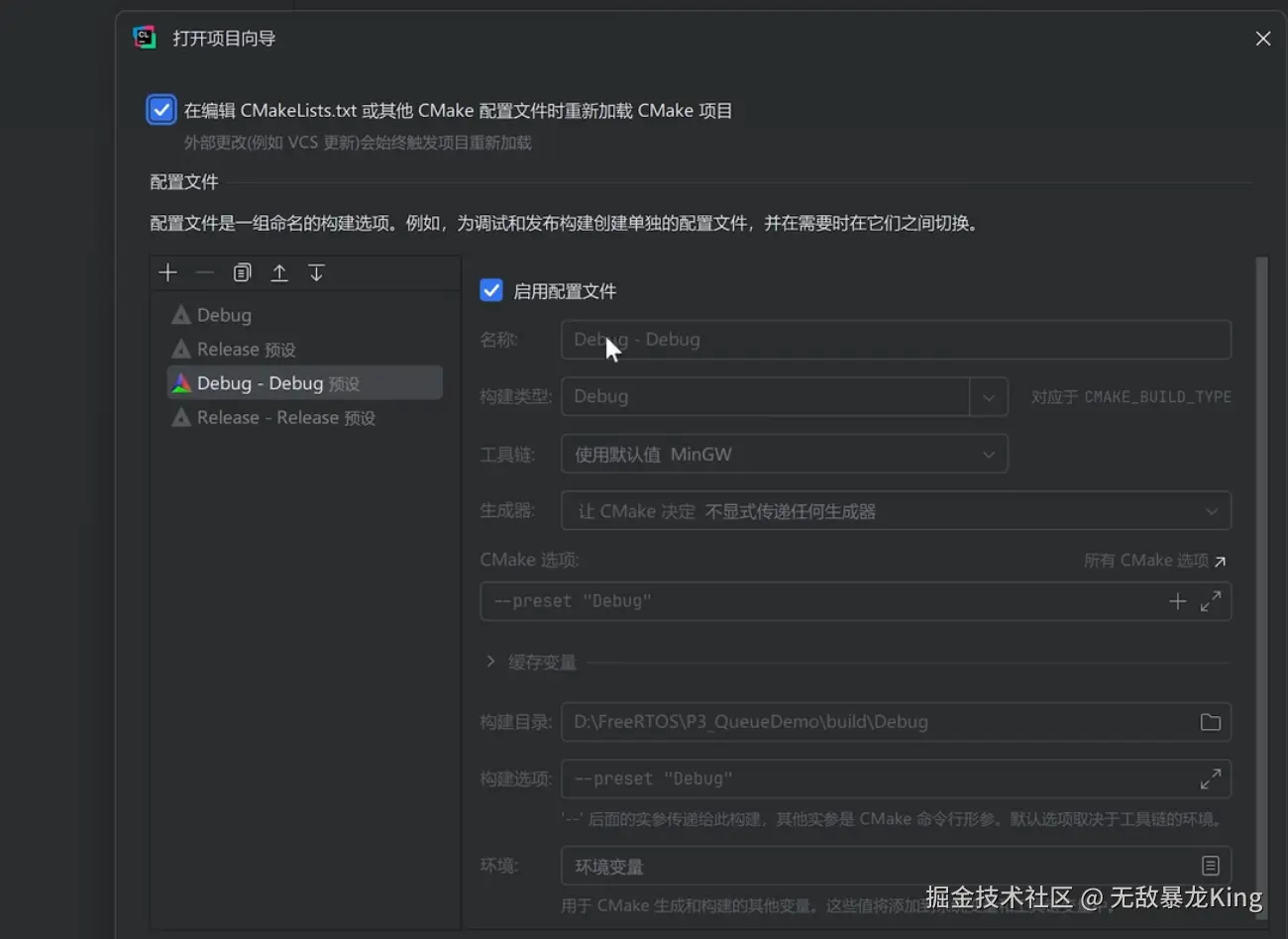Browse for the build directory folder

(1211, 722)
